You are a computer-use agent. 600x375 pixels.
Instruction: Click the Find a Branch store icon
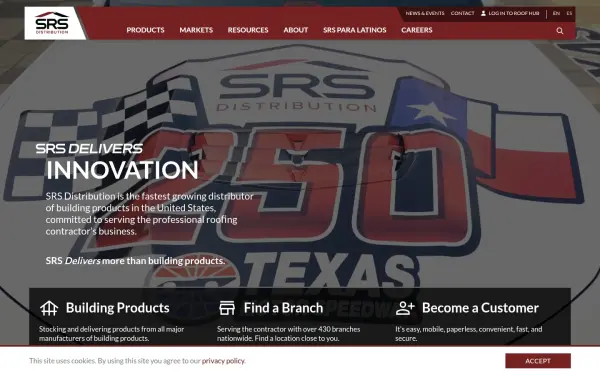pos(227,308)
